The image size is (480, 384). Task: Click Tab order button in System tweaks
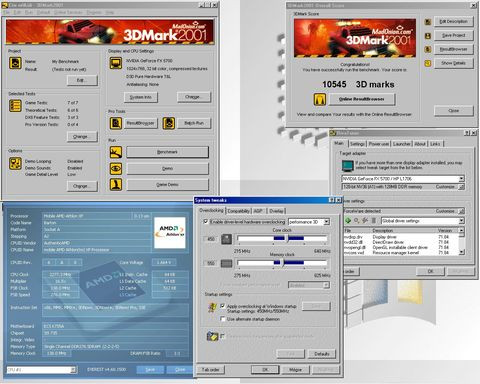pos(211,370)
